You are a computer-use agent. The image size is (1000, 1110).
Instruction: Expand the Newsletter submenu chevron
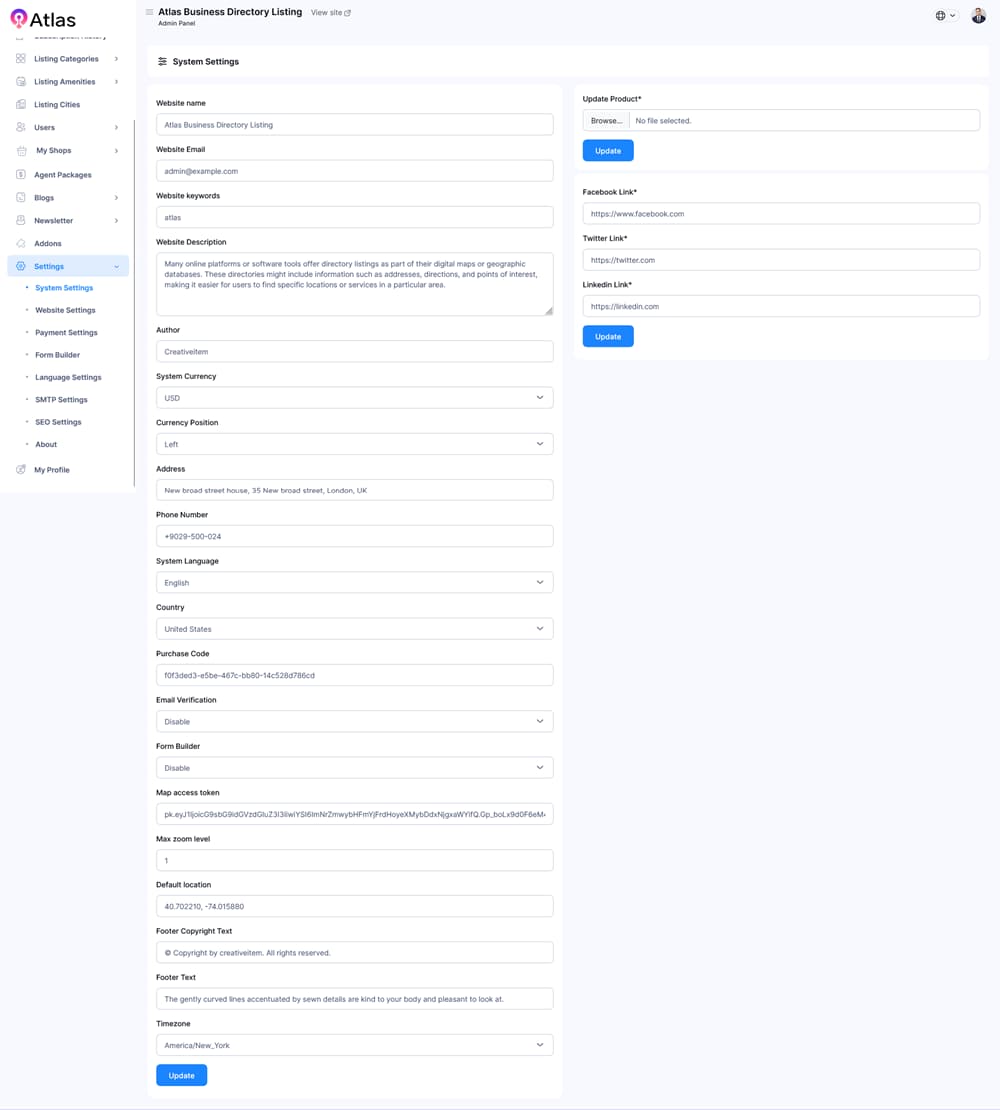[x=116, y=220]
